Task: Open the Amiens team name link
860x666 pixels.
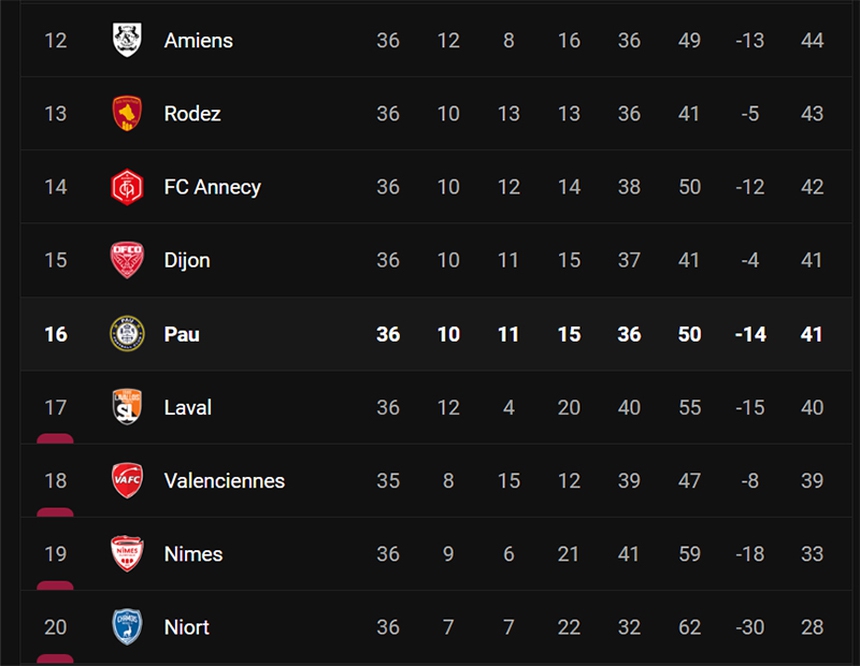Action: [x=198, y=40]
